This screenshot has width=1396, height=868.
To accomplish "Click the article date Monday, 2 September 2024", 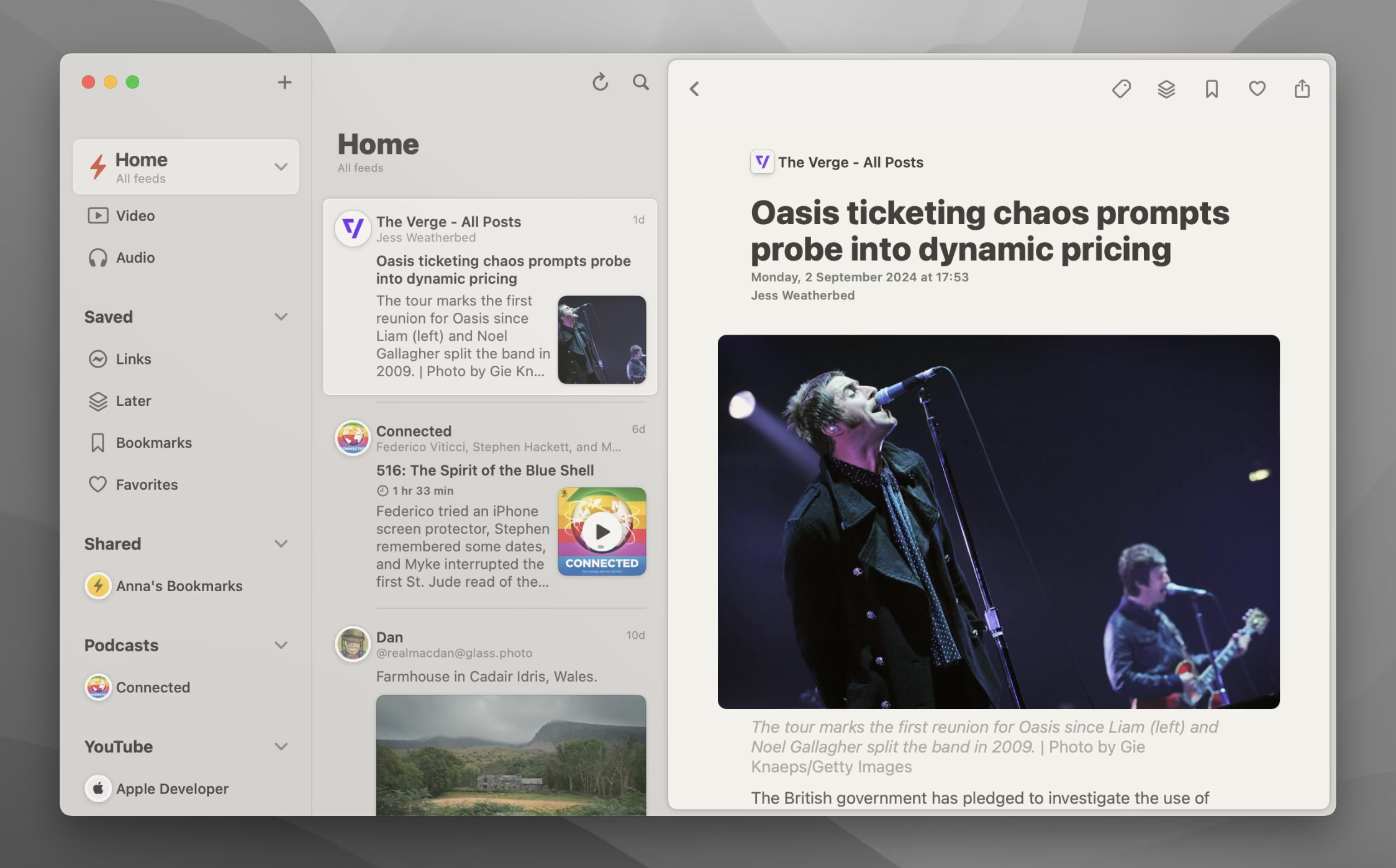I will click(860, 277).
